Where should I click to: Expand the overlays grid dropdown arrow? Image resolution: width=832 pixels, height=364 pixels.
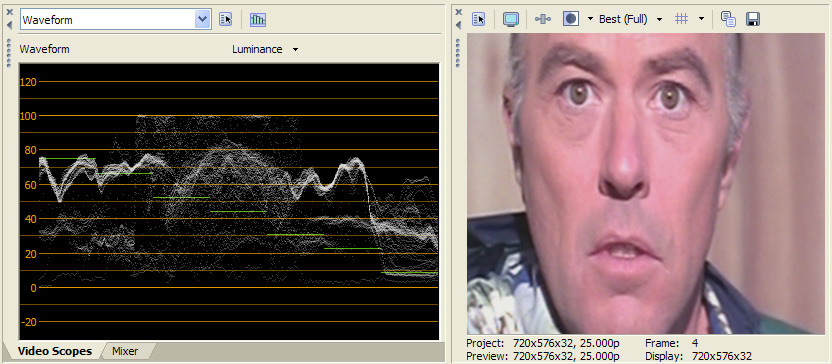[x=701, y=19]
